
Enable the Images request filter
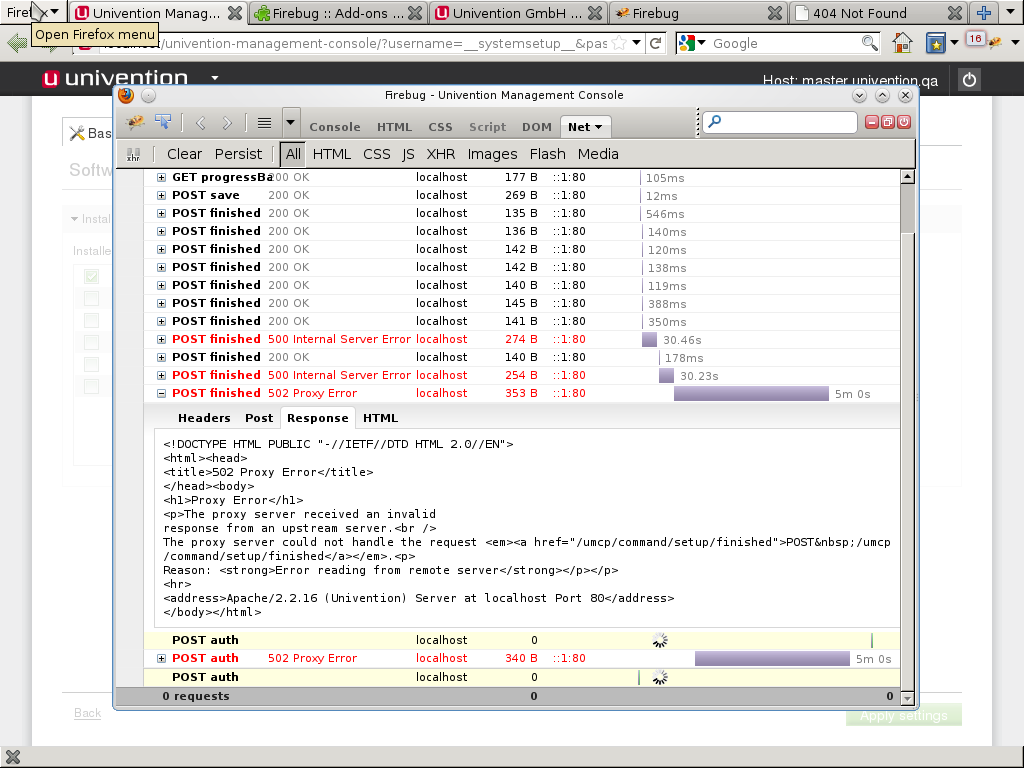492,154
